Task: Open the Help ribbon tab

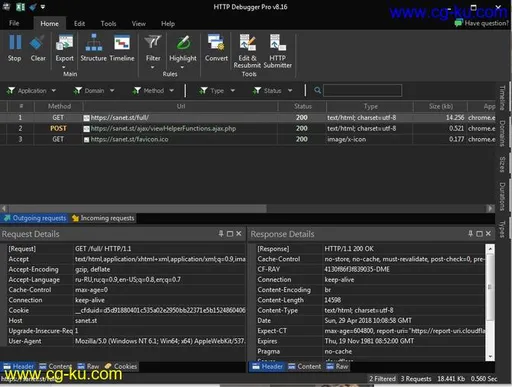Action: point(168,23)
